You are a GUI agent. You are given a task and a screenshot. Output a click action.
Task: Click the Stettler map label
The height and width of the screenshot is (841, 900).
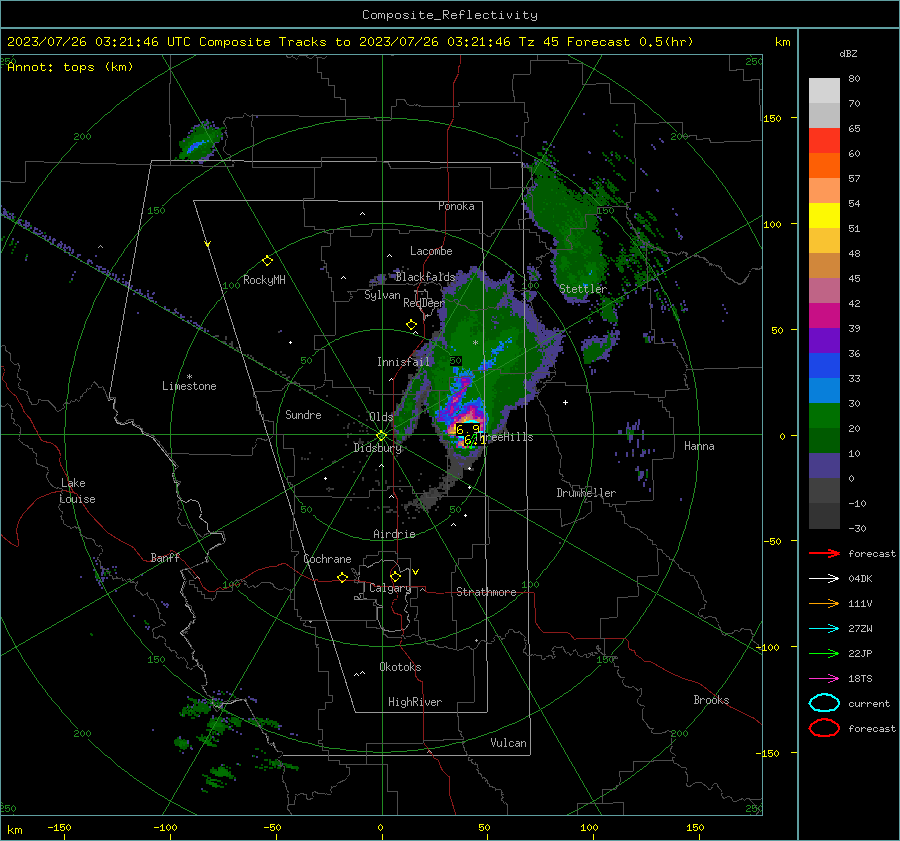tap(583, 289)
